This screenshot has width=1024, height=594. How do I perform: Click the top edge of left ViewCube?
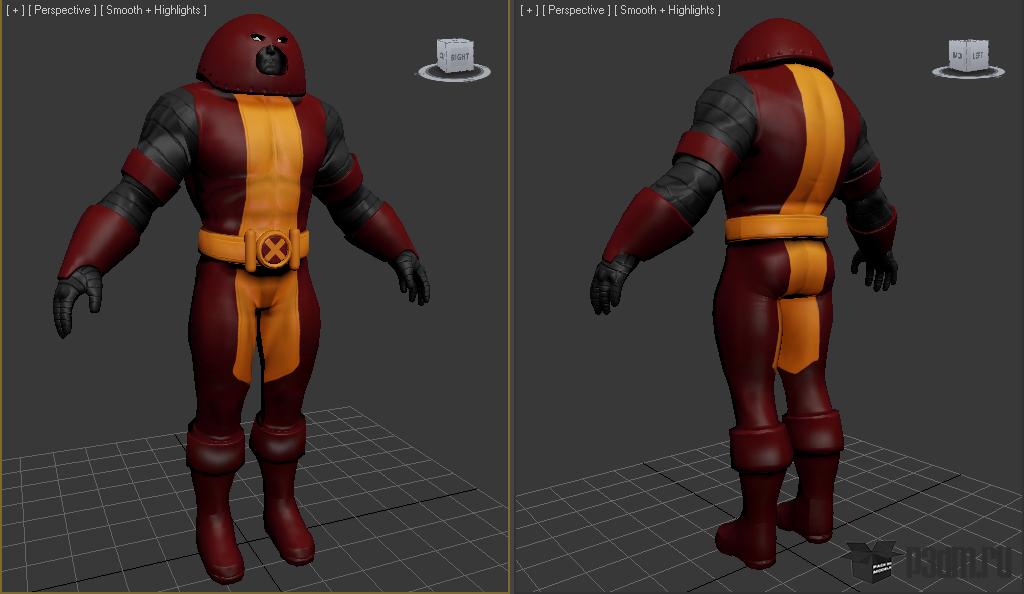point(455,42)
